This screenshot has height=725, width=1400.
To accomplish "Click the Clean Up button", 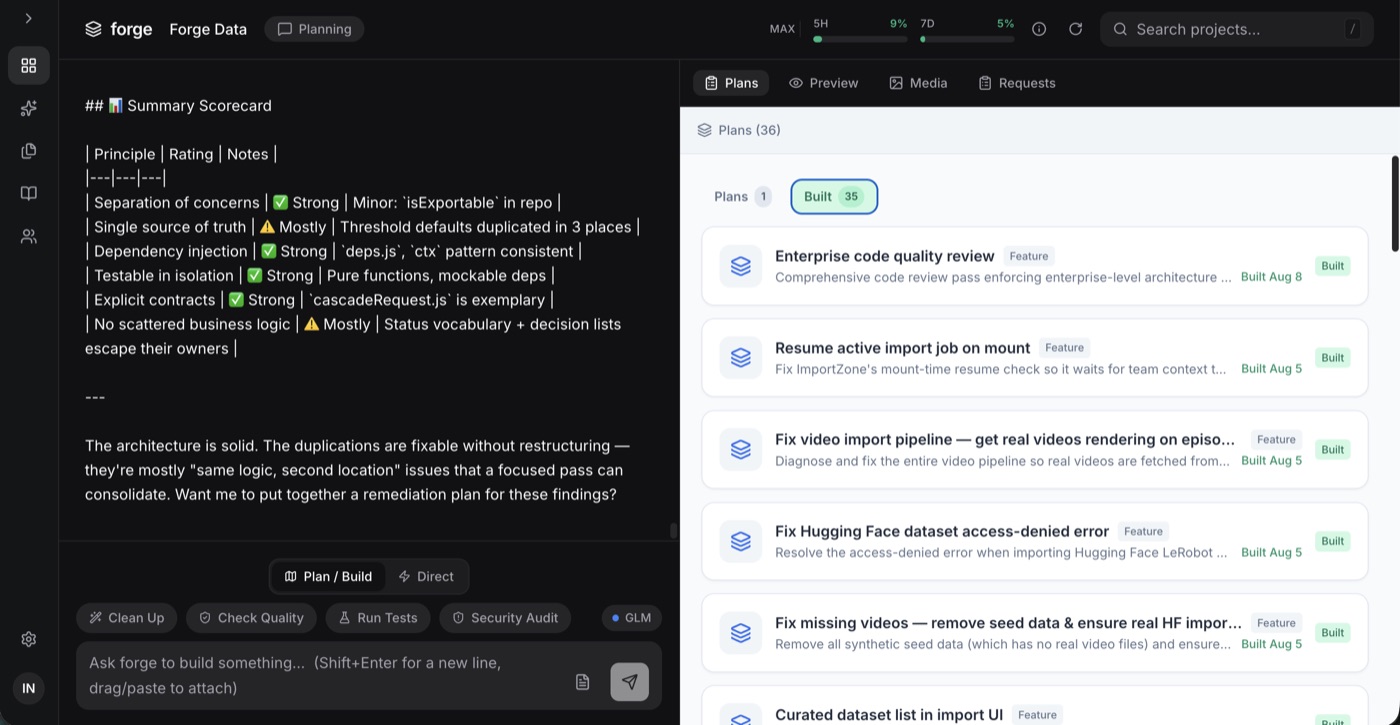I will (127, 618).
